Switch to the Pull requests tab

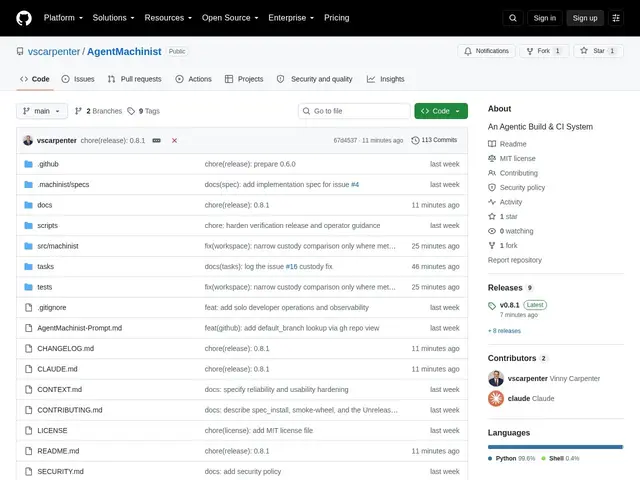[134, 79]
